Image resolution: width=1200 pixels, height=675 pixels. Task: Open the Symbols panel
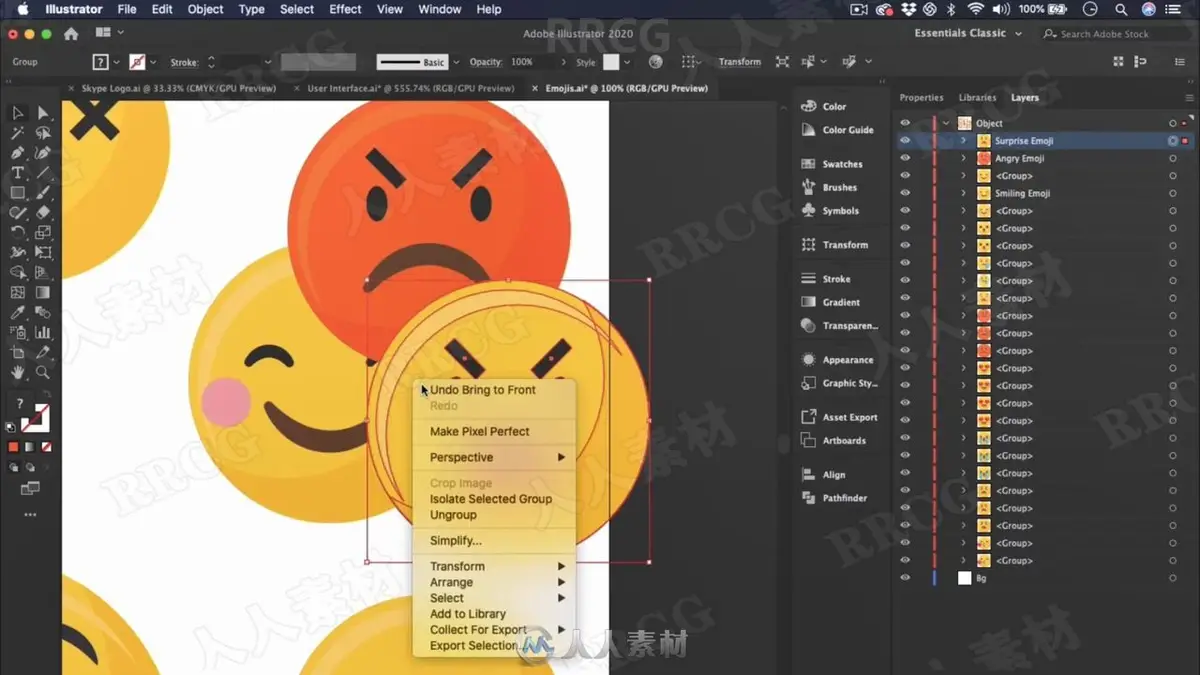(x=832, y=211)
